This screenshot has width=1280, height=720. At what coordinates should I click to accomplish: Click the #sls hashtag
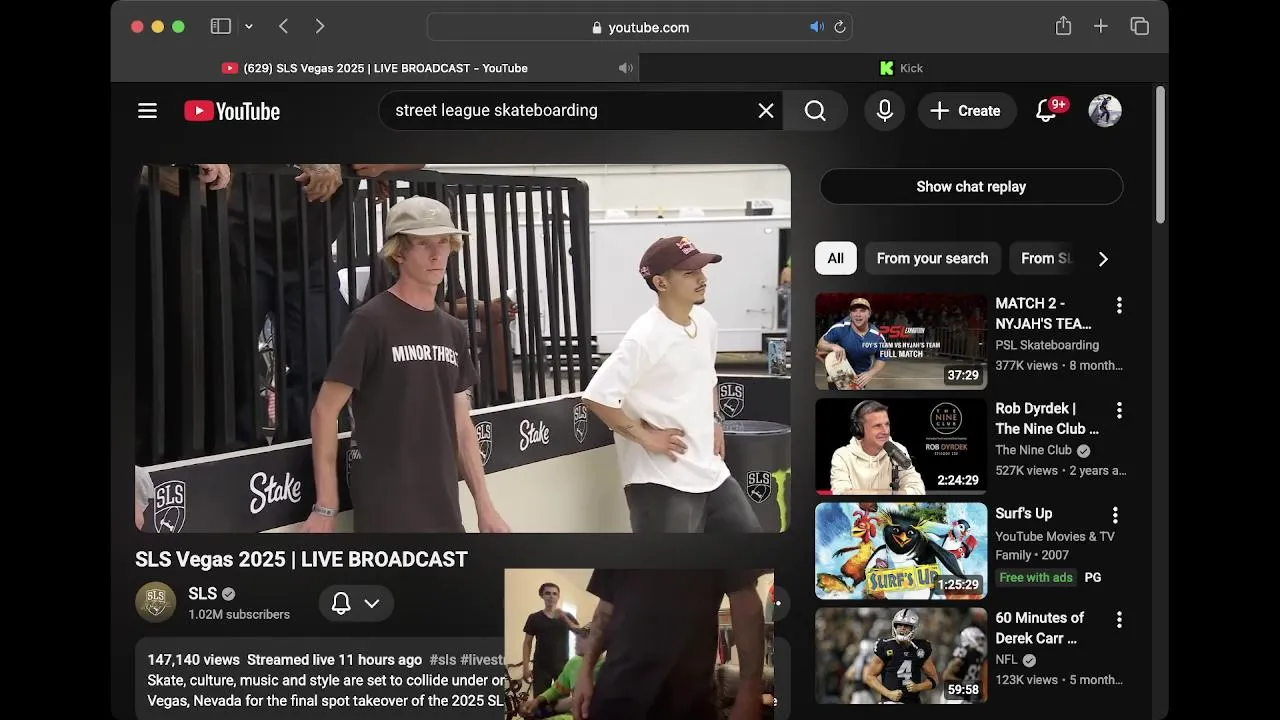[443, 660]
